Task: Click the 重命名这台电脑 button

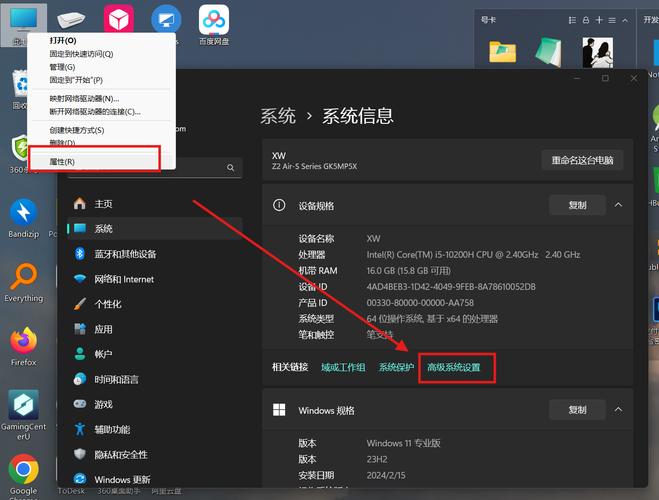Action: tap(582, 160)
